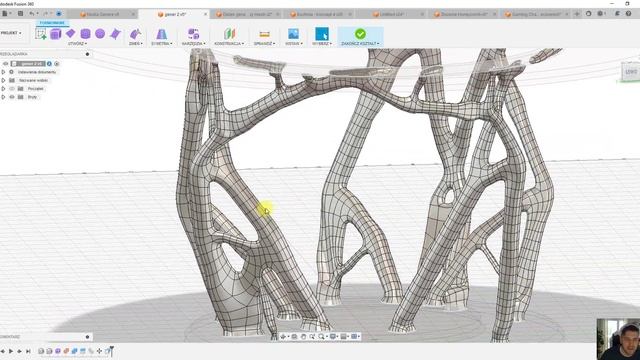Screen dimensions: 640x360
Task: Select the Create Sketch tool
Action: point(40,34)
